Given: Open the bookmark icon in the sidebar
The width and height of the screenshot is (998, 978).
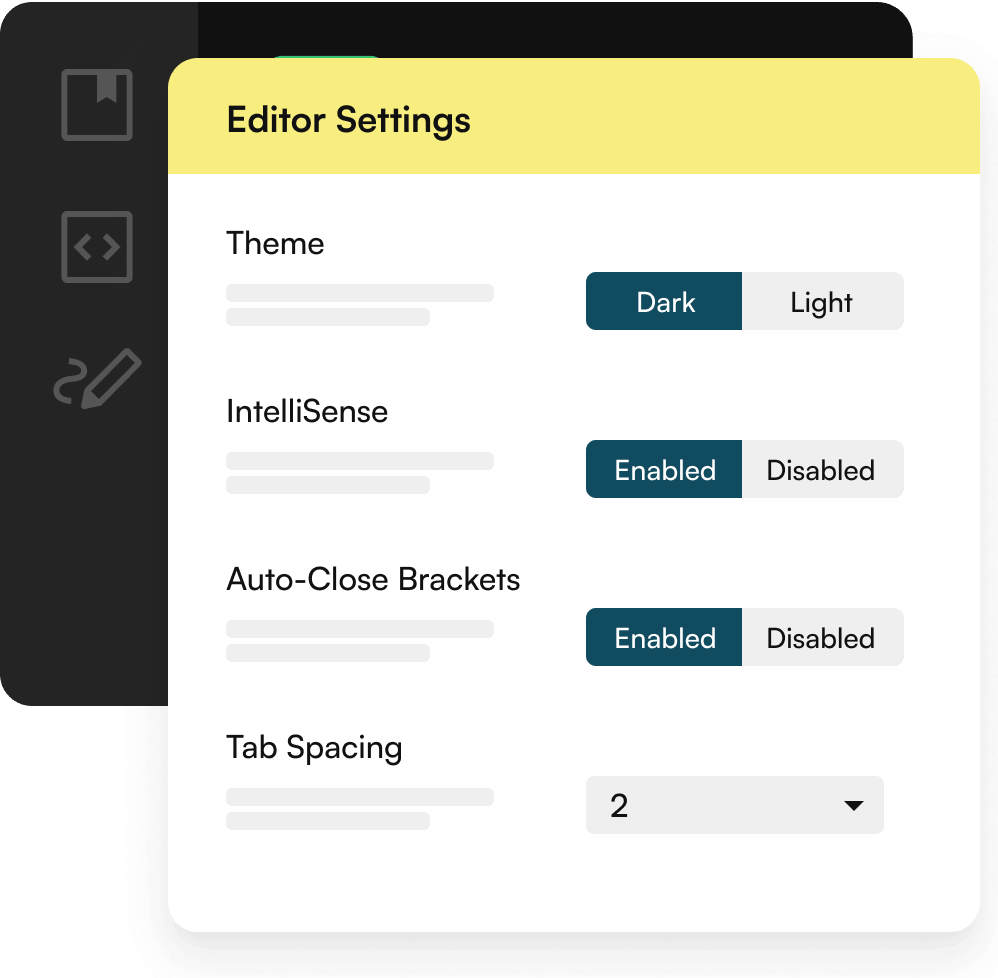Looking at the screenshot, I should (x=97, y=104).
